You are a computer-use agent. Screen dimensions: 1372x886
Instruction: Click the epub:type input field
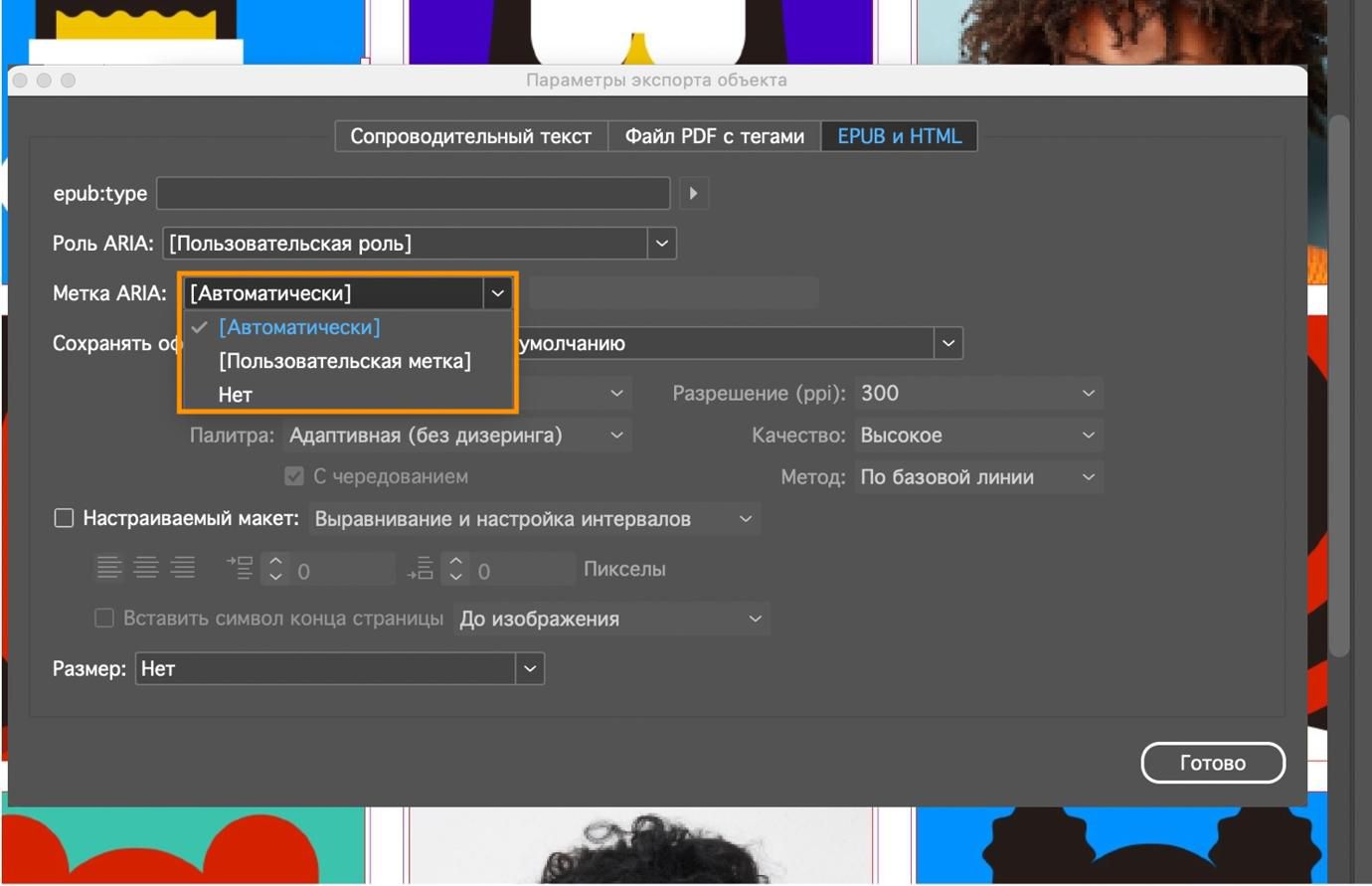(413, 193)
